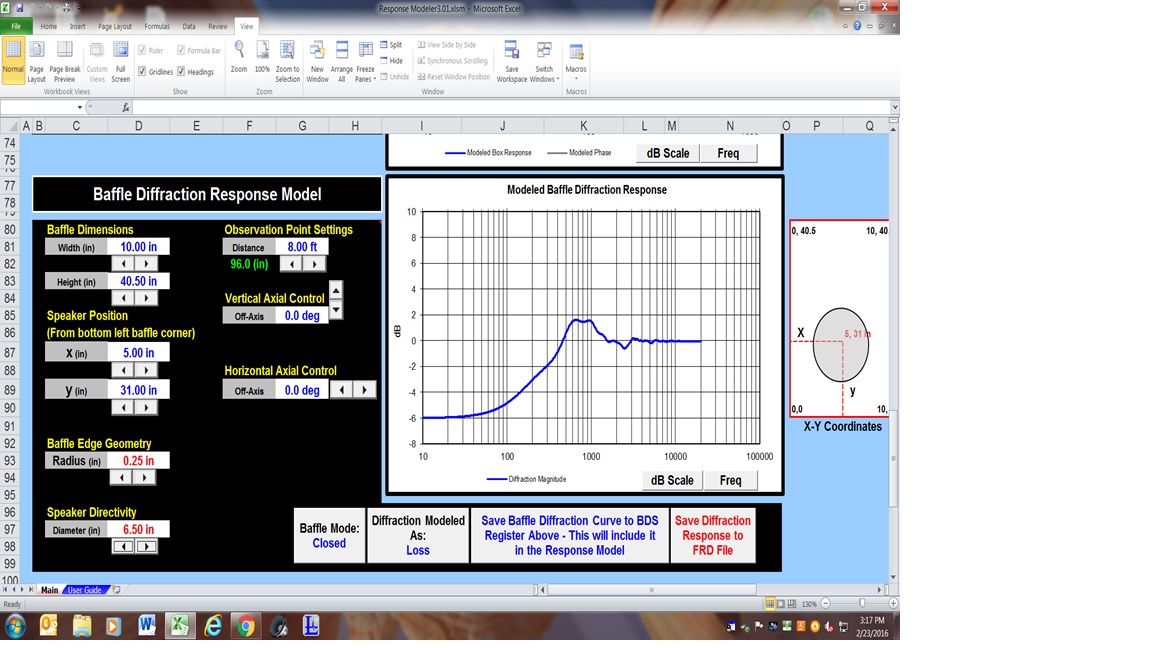Viewport: 1152px width, 648px height.
Task: Click Freq button under box response chart
Action: (x=728, y=154)
